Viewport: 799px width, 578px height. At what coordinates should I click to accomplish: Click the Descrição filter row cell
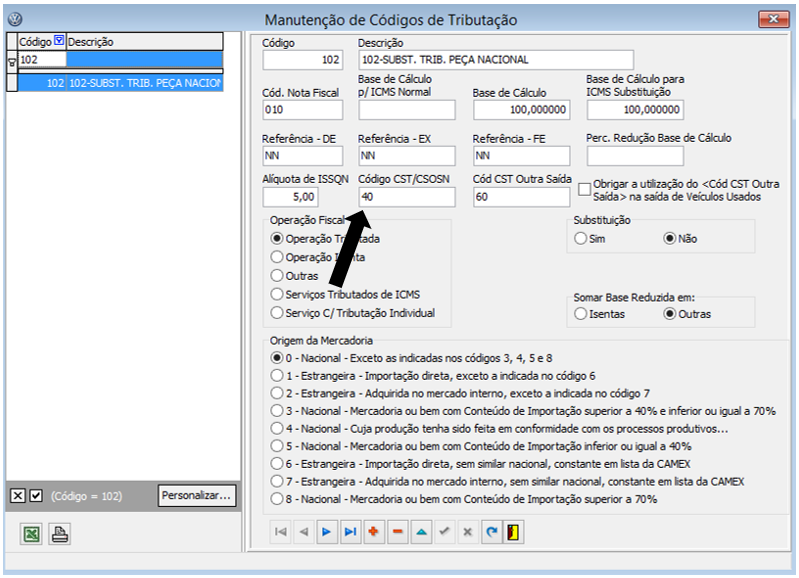(145, 60)
